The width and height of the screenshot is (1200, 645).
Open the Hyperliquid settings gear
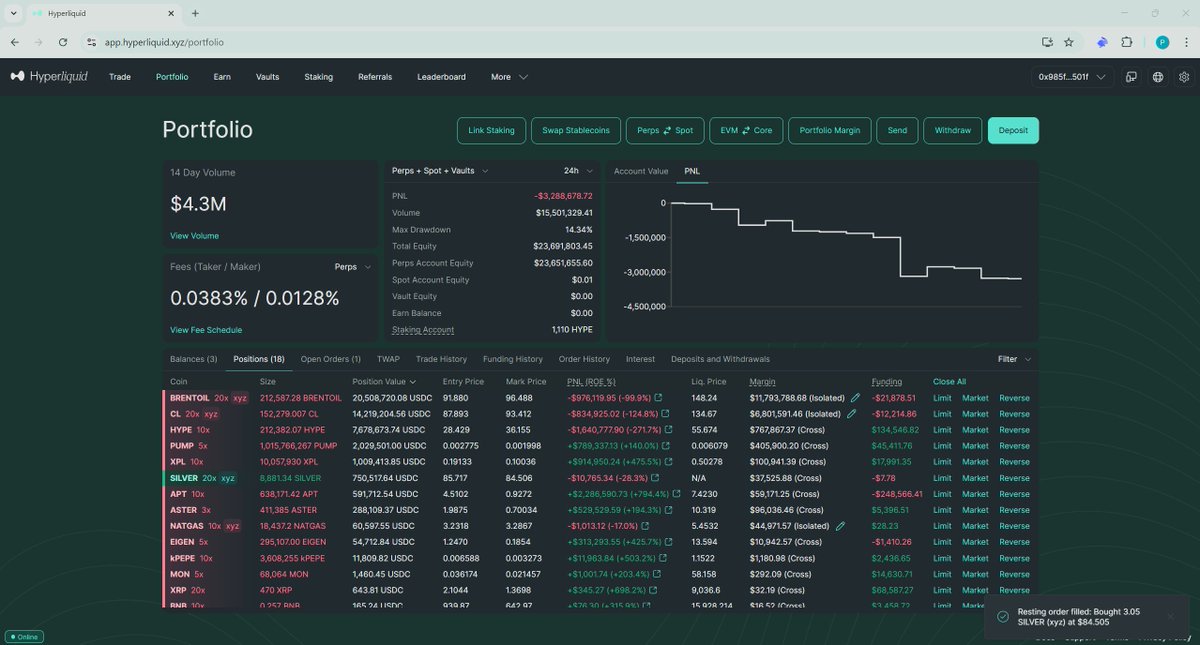pos(1184,77)
